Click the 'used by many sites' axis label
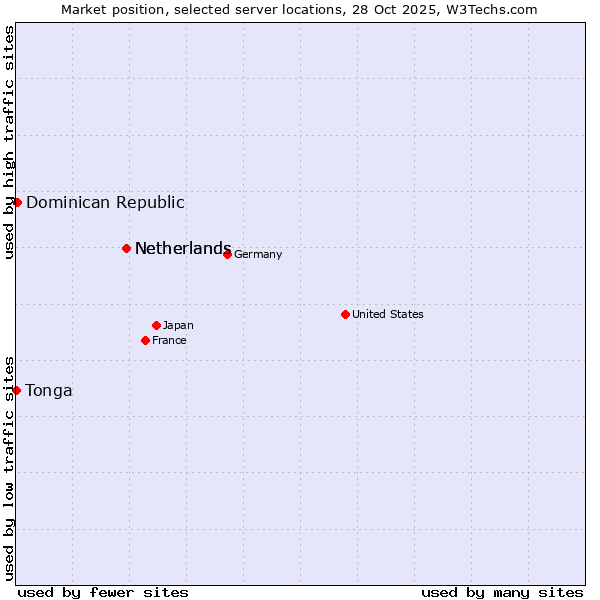Image resolution: width=600 pixels, height=600 pixels. coord(502,592)
